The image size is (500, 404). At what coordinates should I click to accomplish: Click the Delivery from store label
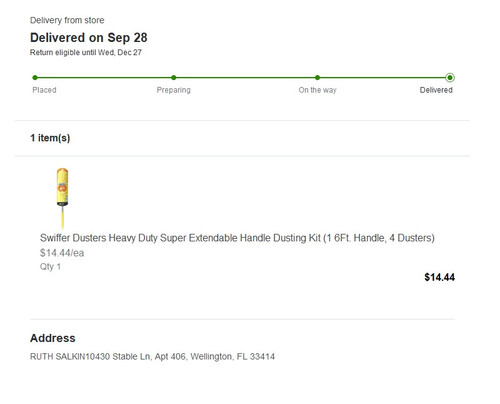tap(67, 20)
